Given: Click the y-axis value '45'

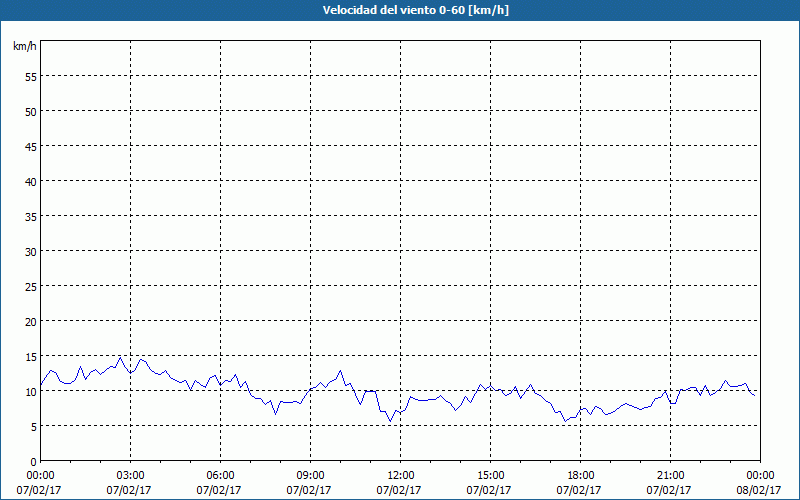Looking at the screenshot, I should (31, 146).
